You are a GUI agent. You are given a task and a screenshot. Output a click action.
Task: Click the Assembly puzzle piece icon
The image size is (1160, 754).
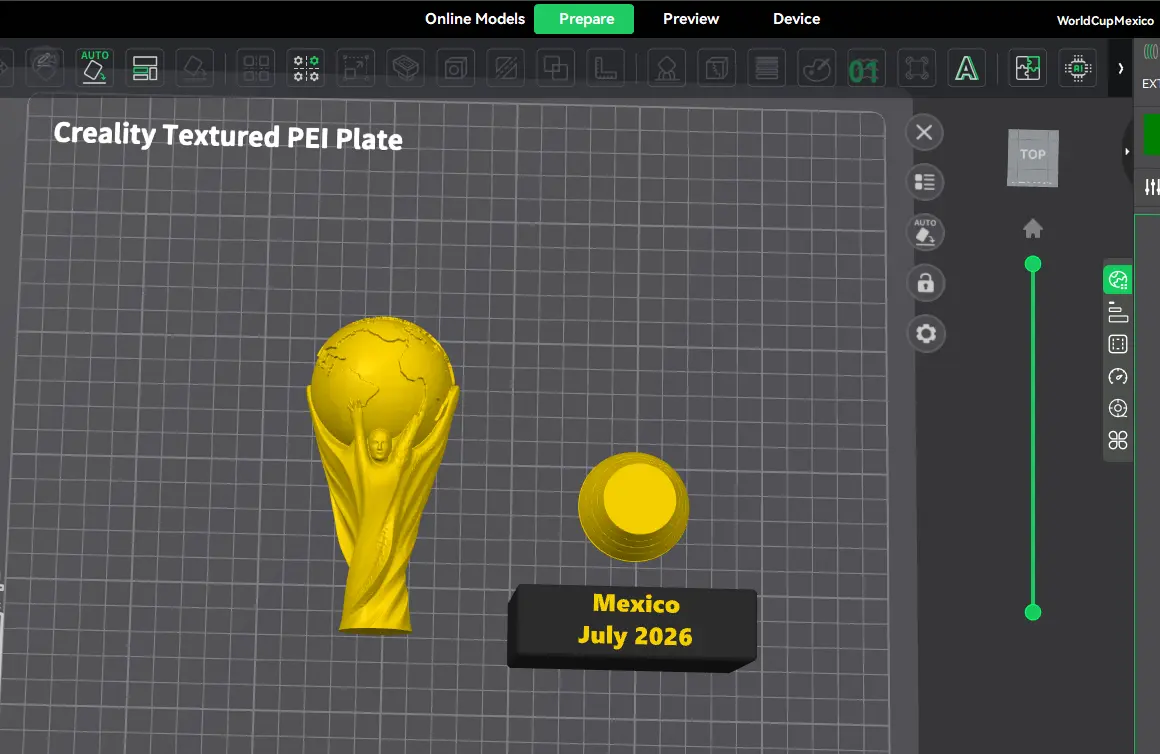[x=1028, y=68]
